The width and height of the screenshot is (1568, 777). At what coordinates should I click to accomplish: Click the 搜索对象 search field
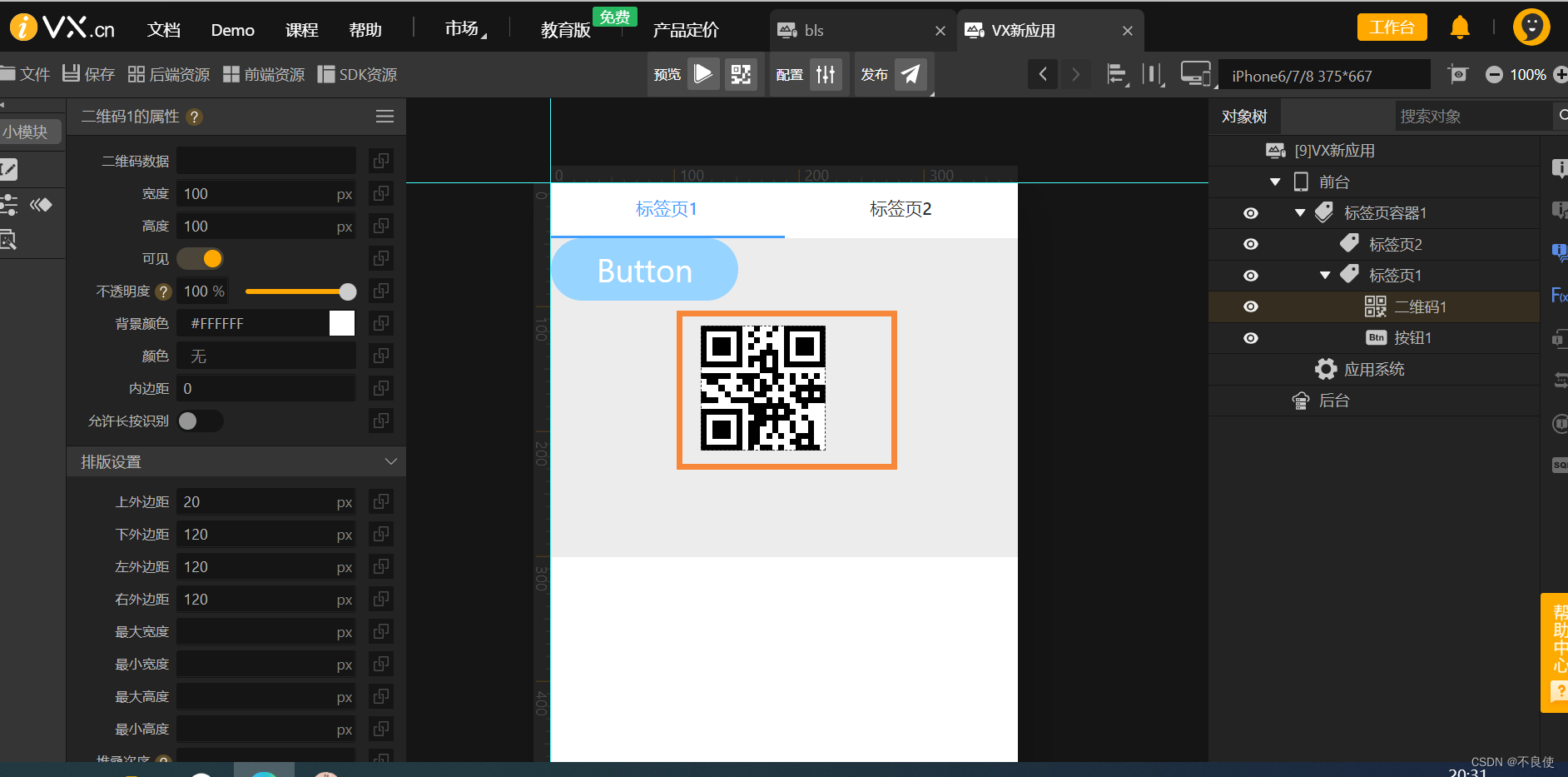[x=1473, y=117]
